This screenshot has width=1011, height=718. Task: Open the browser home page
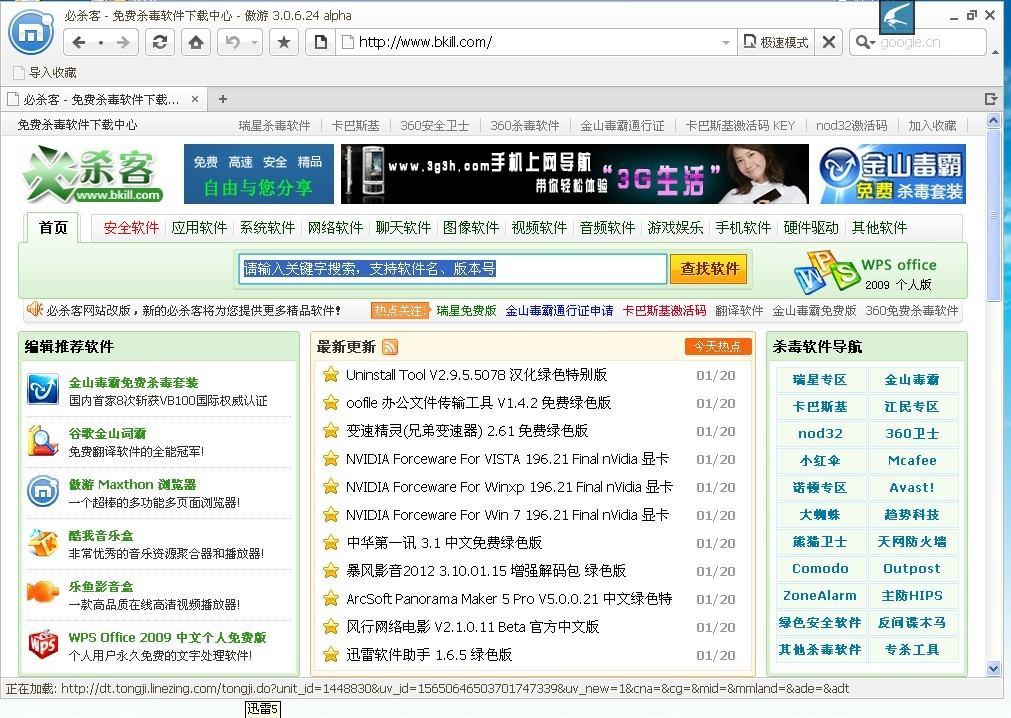(196, 42)
